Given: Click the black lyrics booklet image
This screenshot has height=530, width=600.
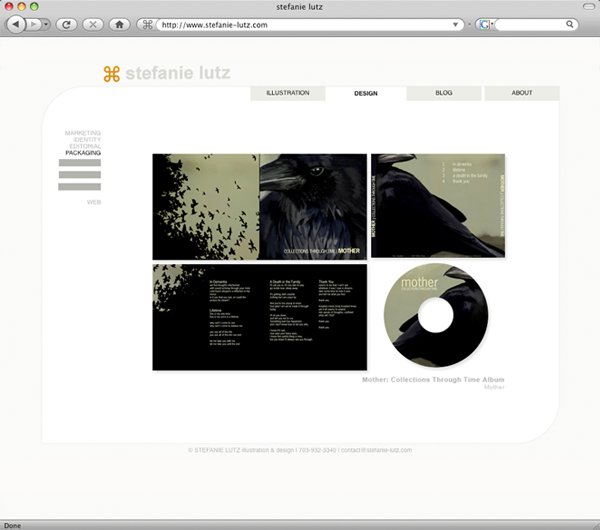Looking at the screenshot, I should point(259,317).
